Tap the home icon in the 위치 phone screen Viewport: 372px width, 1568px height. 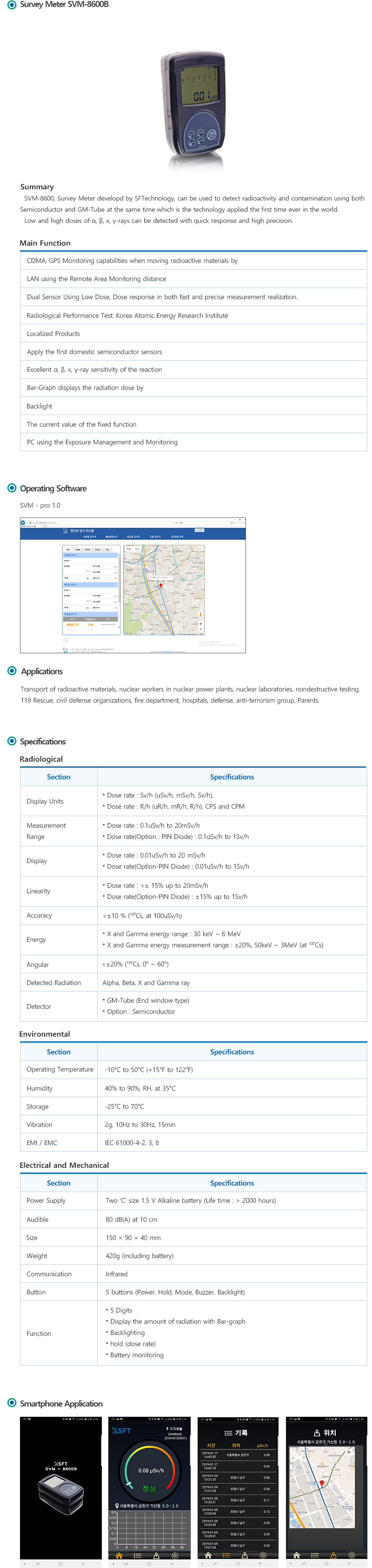click(297, 1555)
